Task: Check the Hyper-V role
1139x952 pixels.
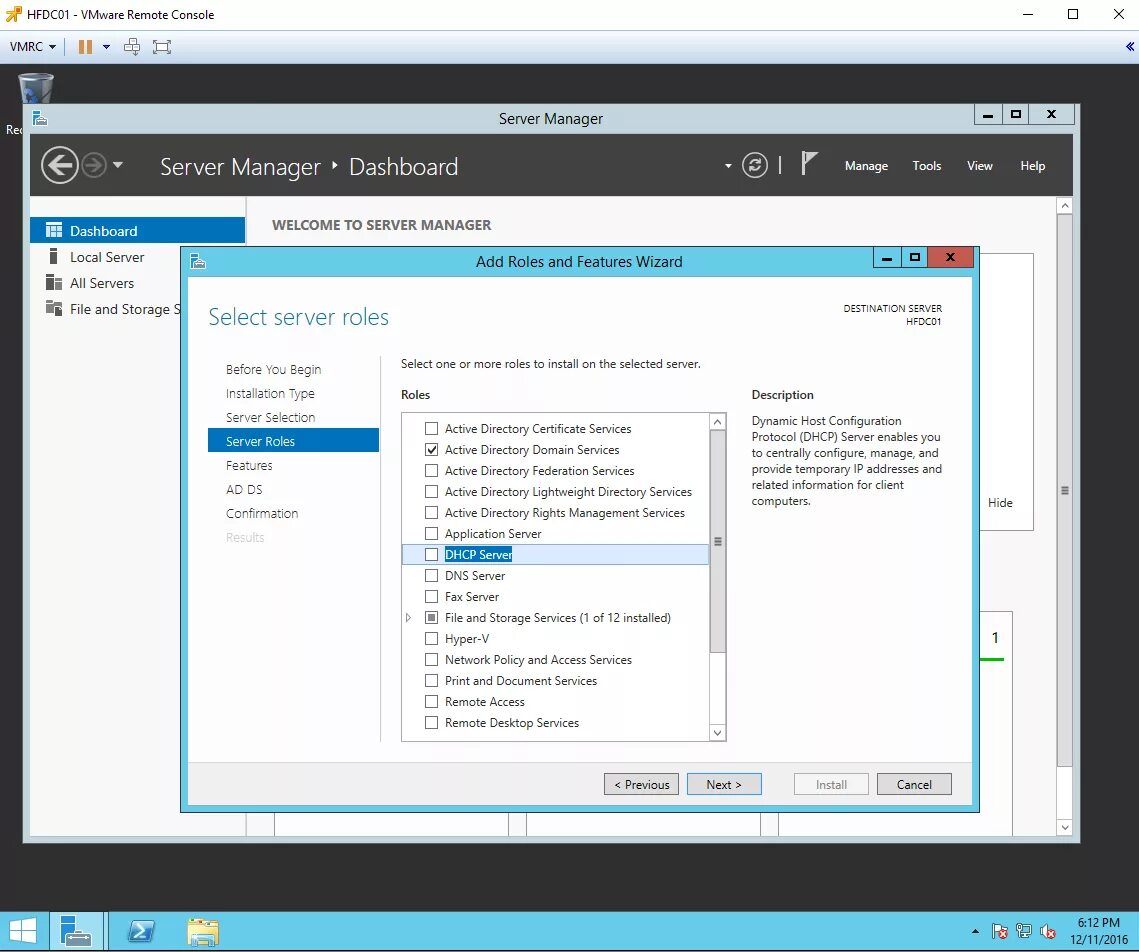Action: tap(431, 639)
